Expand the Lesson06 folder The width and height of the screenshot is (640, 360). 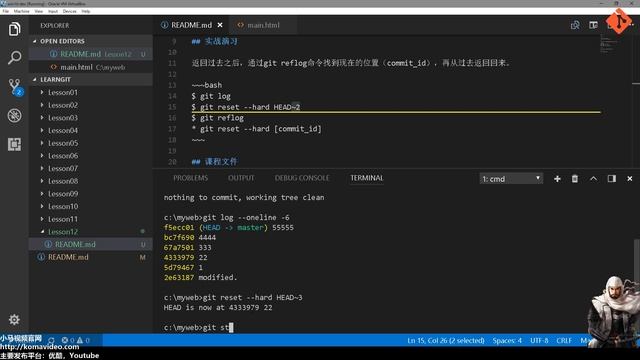[x=91, y=156]
